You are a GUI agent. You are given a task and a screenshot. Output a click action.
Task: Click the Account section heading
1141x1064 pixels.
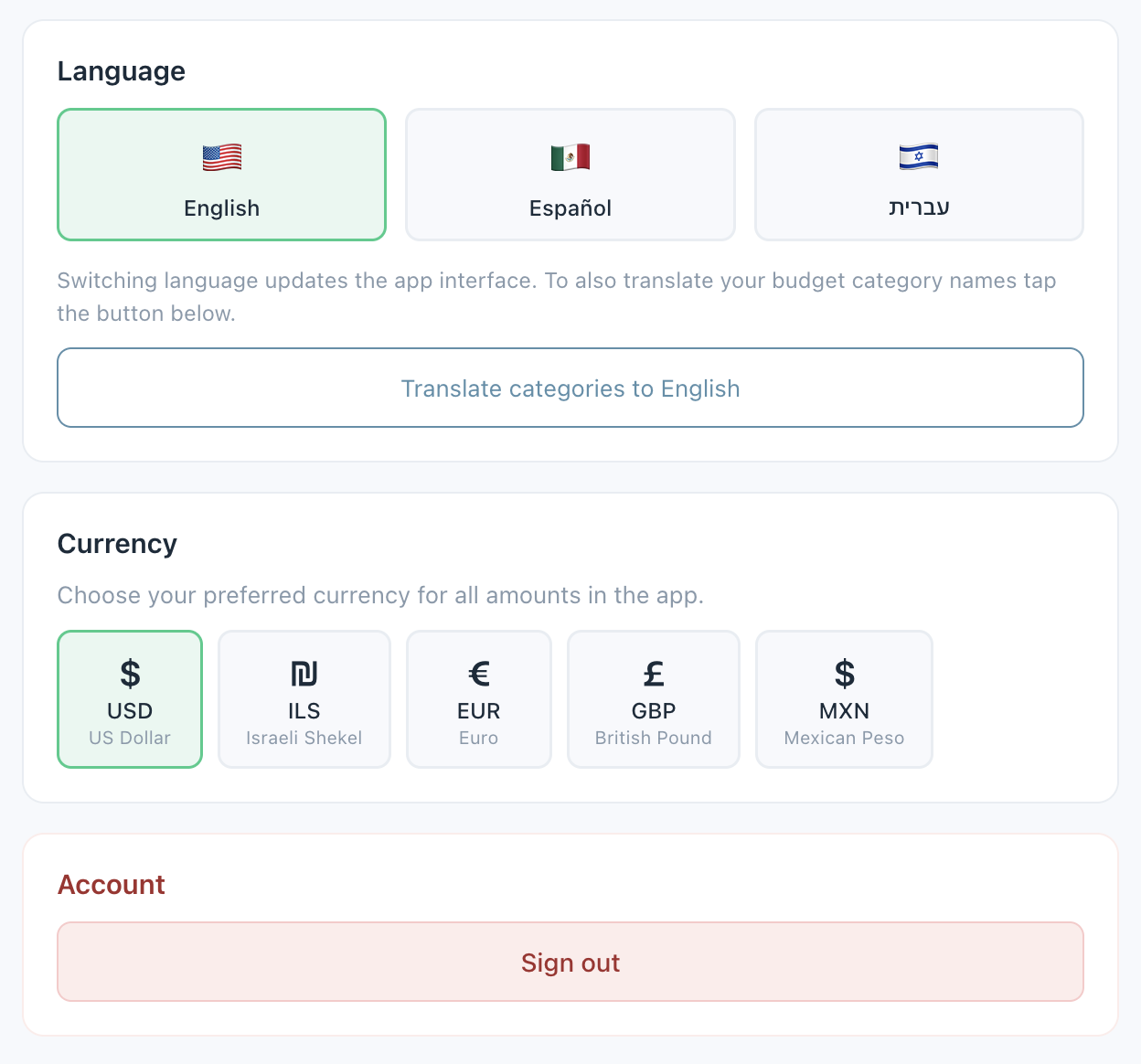click(112, 885)
